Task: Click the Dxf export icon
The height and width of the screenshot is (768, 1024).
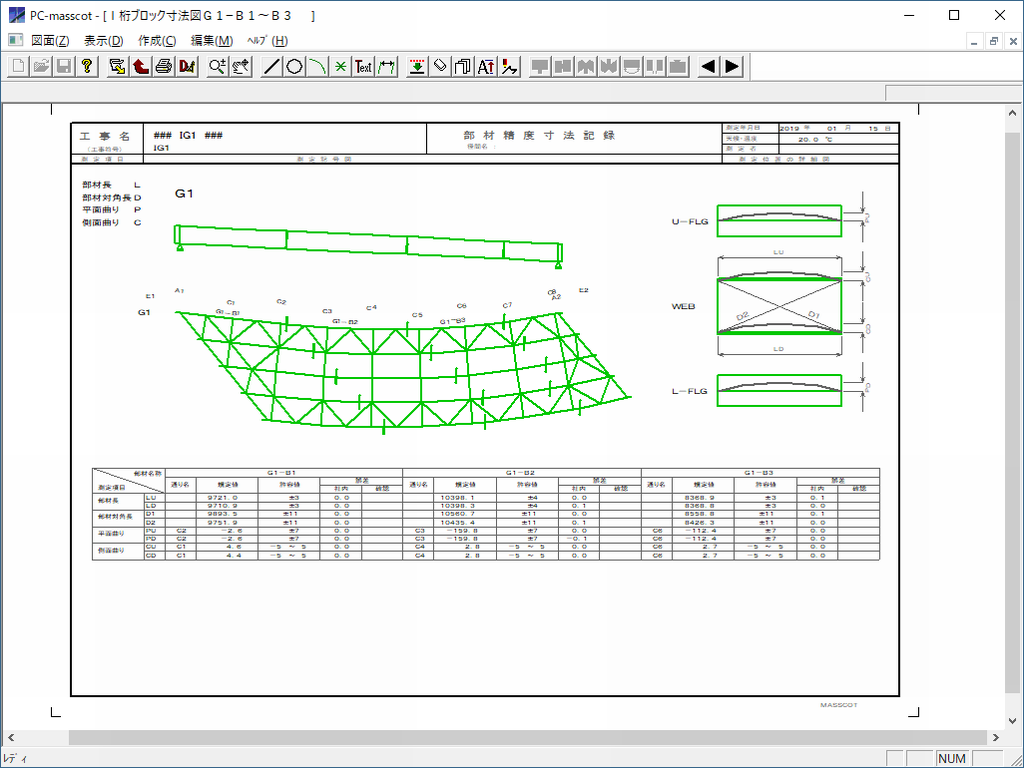Action: pyautogui.click(x=187, y=67)
